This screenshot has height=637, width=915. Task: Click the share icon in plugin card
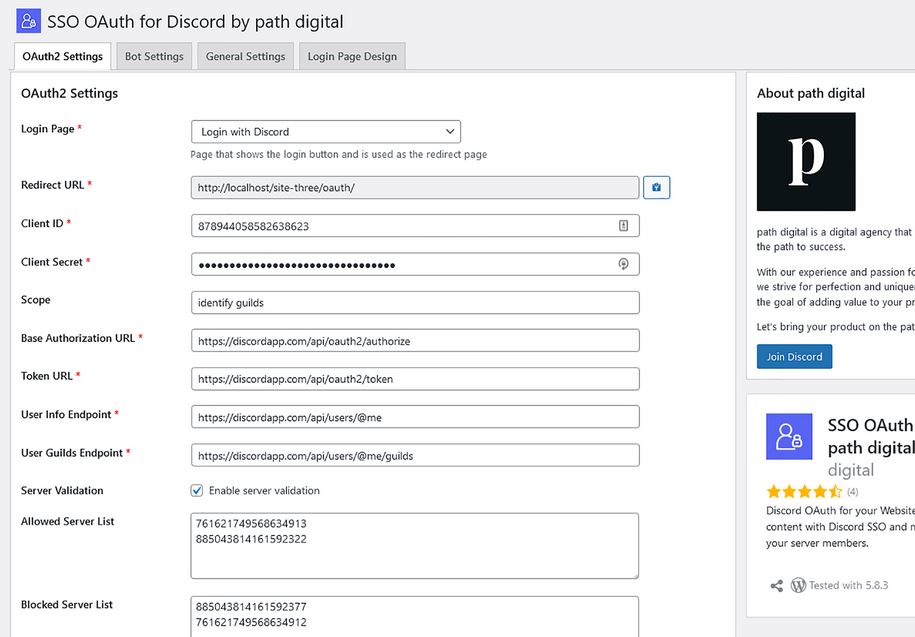[777, 586]
